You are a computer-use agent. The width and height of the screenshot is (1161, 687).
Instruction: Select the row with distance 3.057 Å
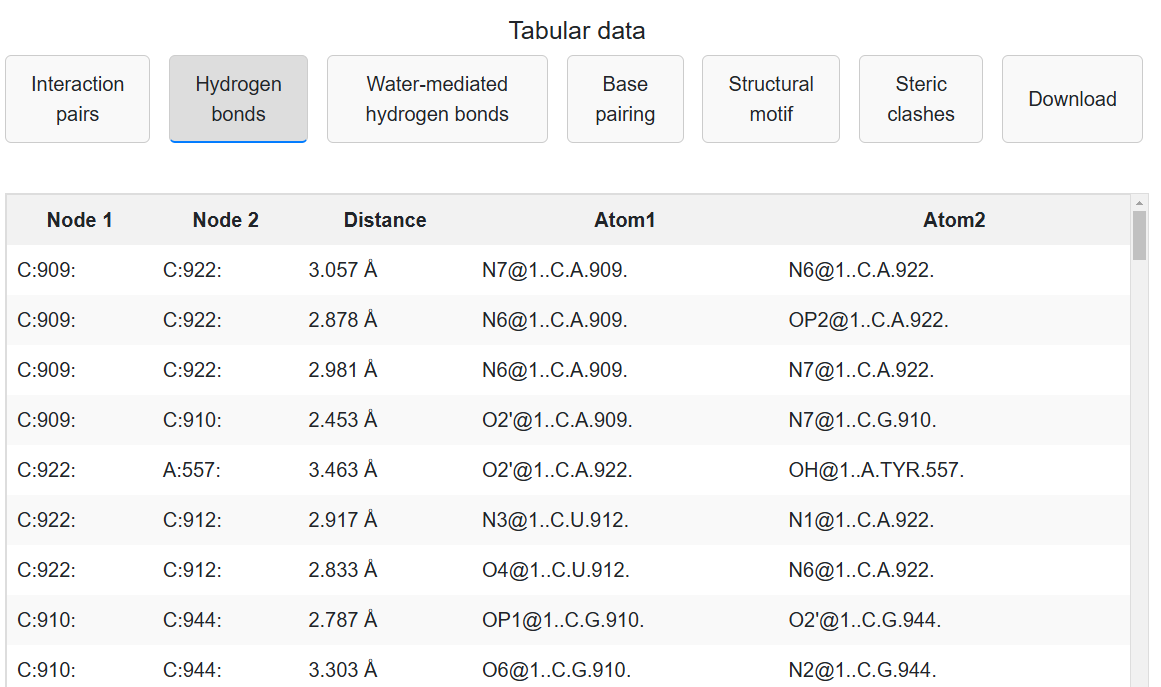(568, 270)
